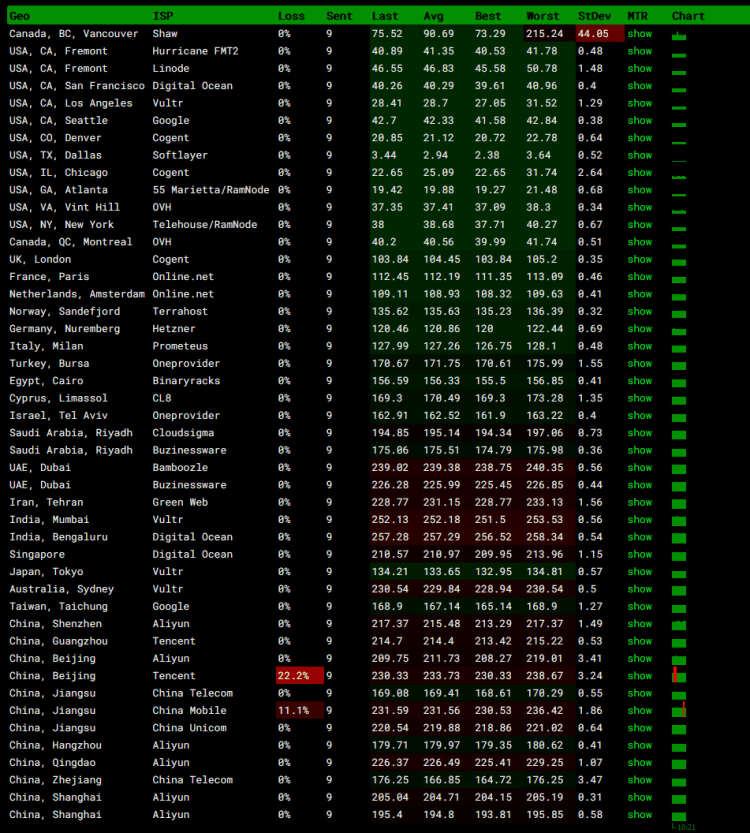Click 'Prometeus' ISP cell
The image size is (750, 833).
click(x=180, y=346)
